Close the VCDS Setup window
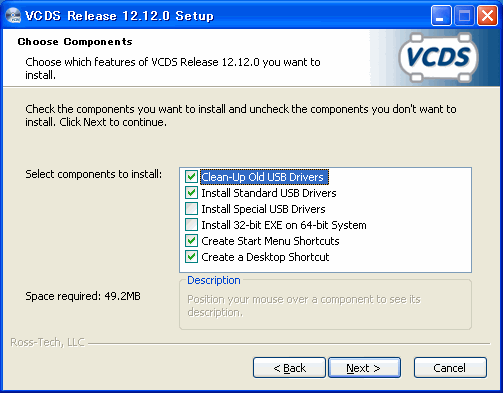Viewport: 503px width, 393px height. 487,16
